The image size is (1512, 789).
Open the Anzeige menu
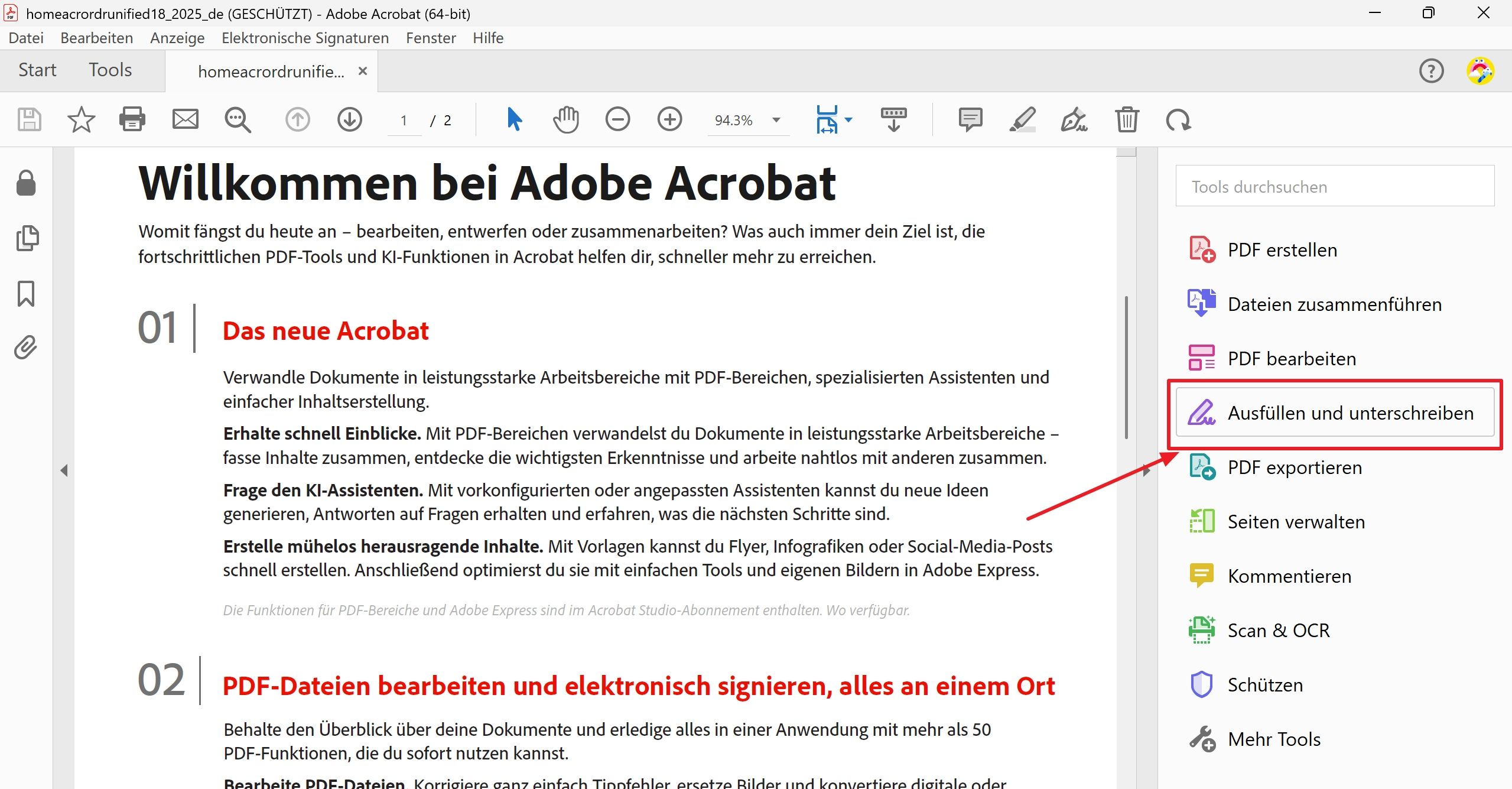coord(177,38)
